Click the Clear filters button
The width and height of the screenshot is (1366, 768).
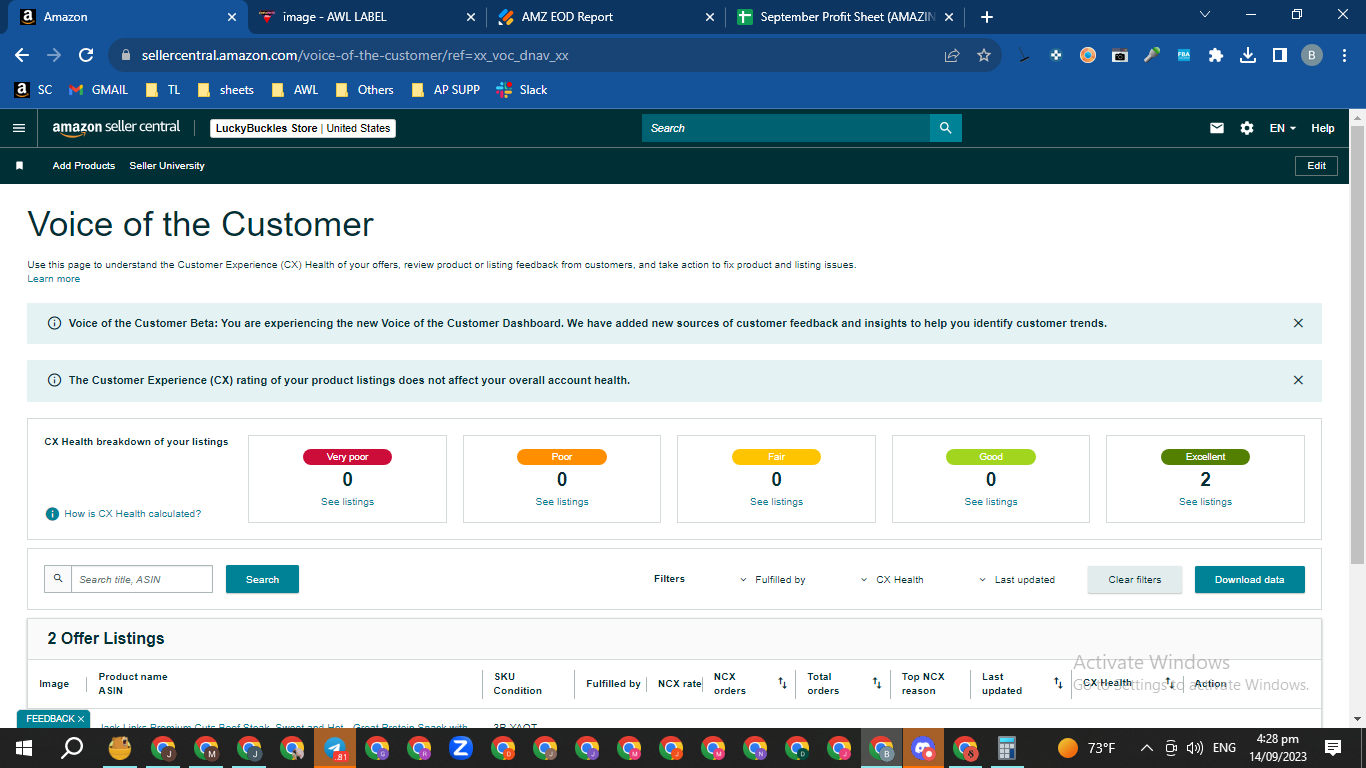(x=1135, y=580)
